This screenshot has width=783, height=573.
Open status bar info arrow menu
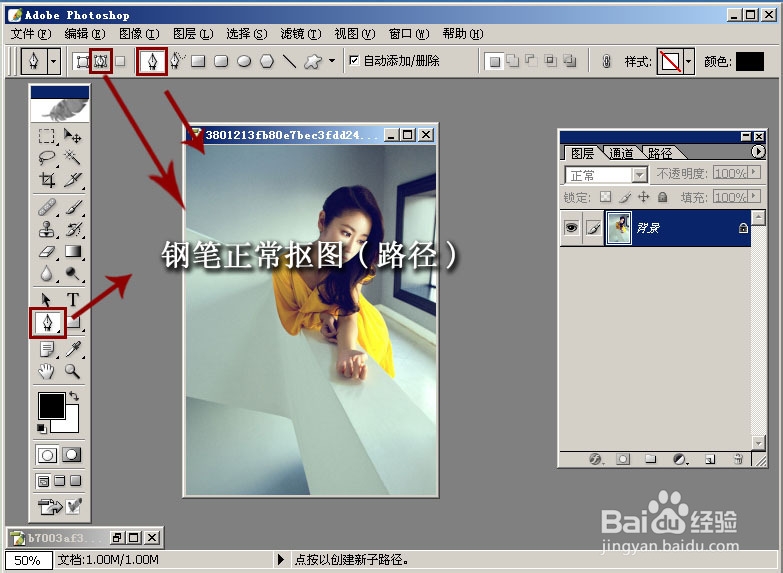pos(281,560)
